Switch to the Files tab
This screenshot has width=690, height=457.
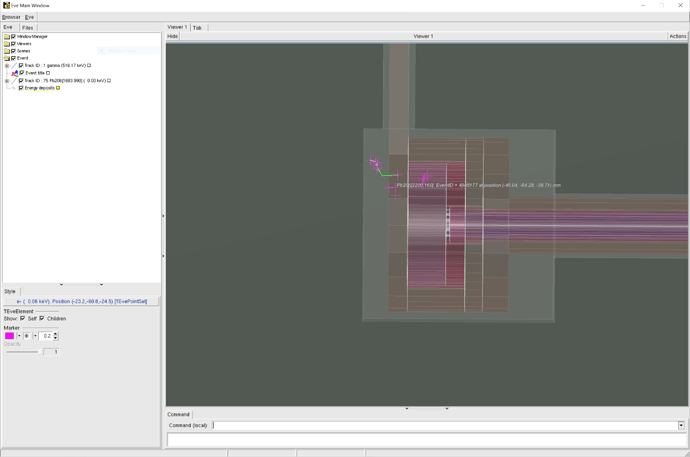tap(27, 27)
